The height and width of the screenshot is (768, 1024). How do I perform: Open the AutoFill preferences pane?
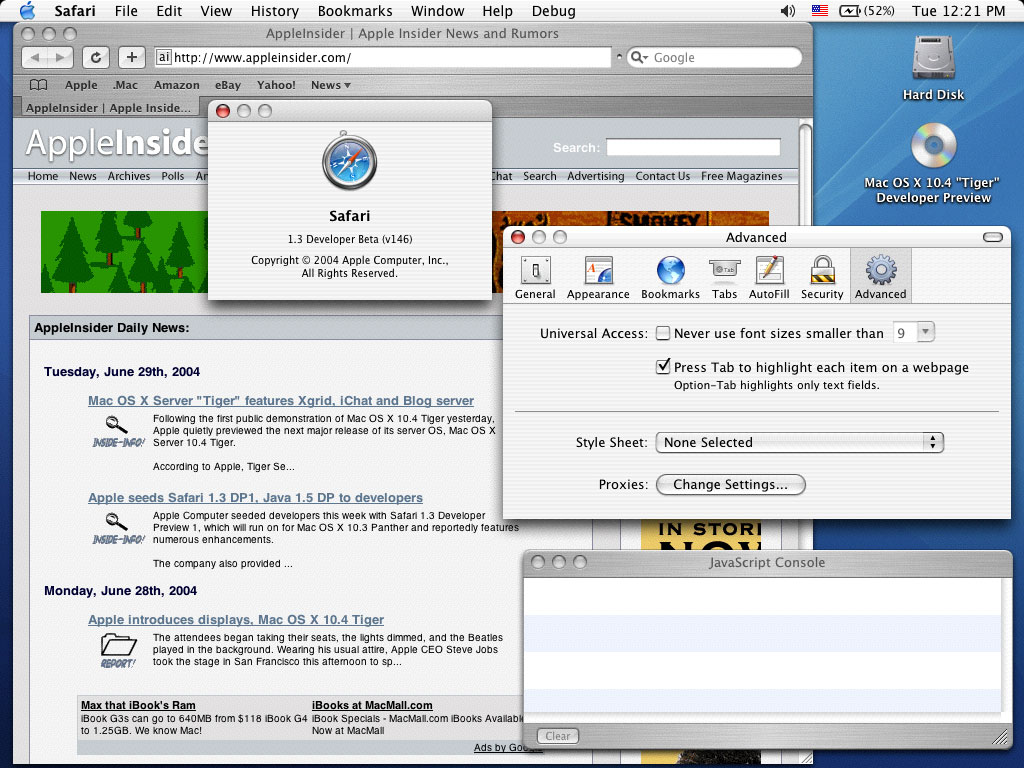(x=768, y=277)
